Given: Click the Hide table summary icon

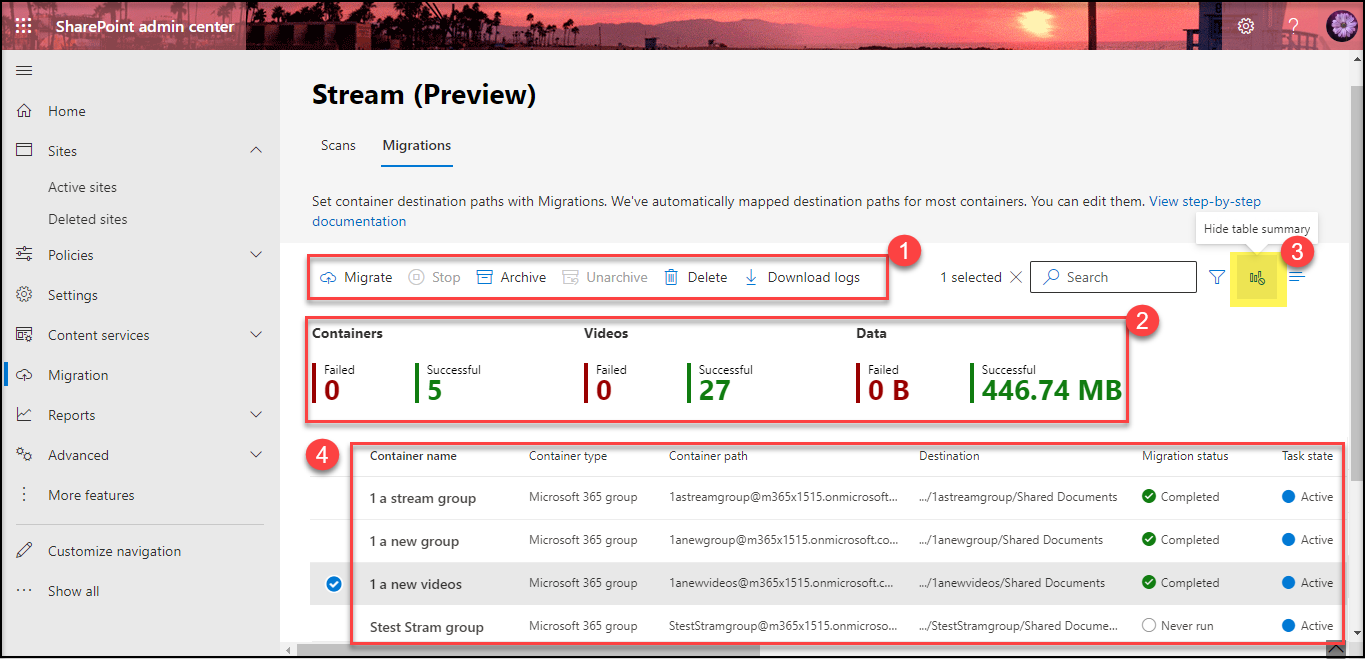Looking at the screenshot, I should [x=1257, y=278].
